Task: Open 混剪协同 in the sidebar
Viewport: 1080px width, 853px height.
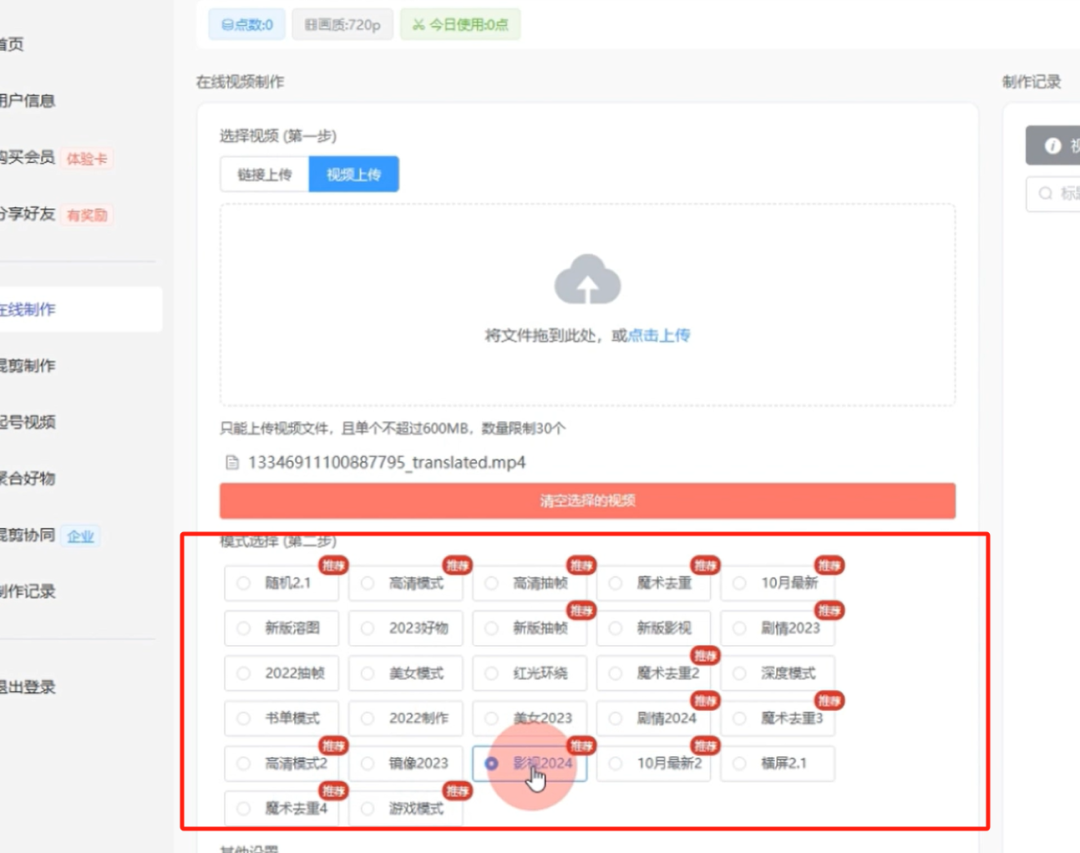Action: click(28, 535)
